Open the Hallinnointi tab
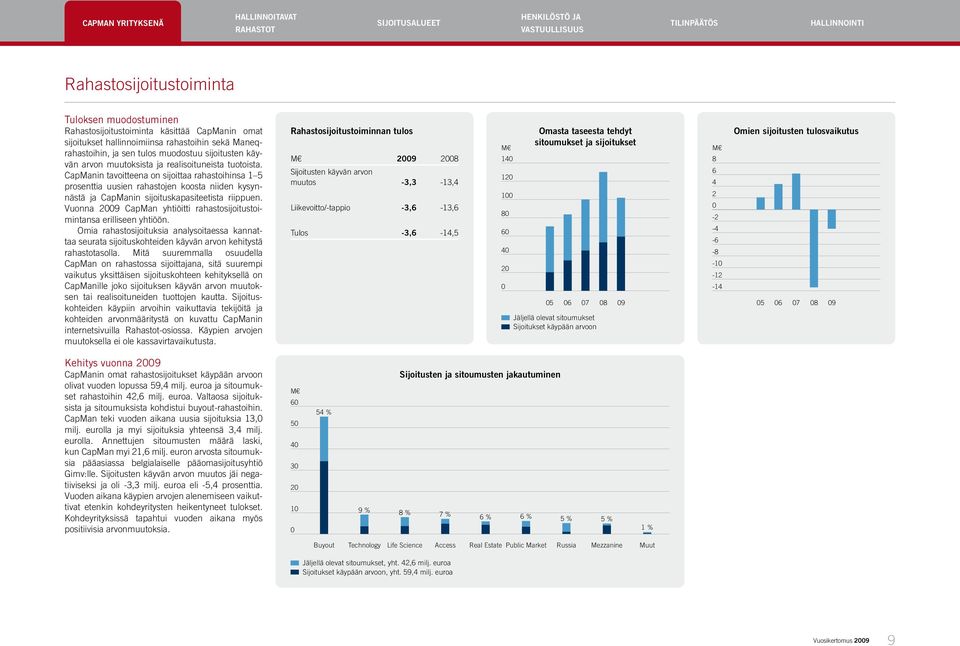The image size is (960, 646). (837, 23)
